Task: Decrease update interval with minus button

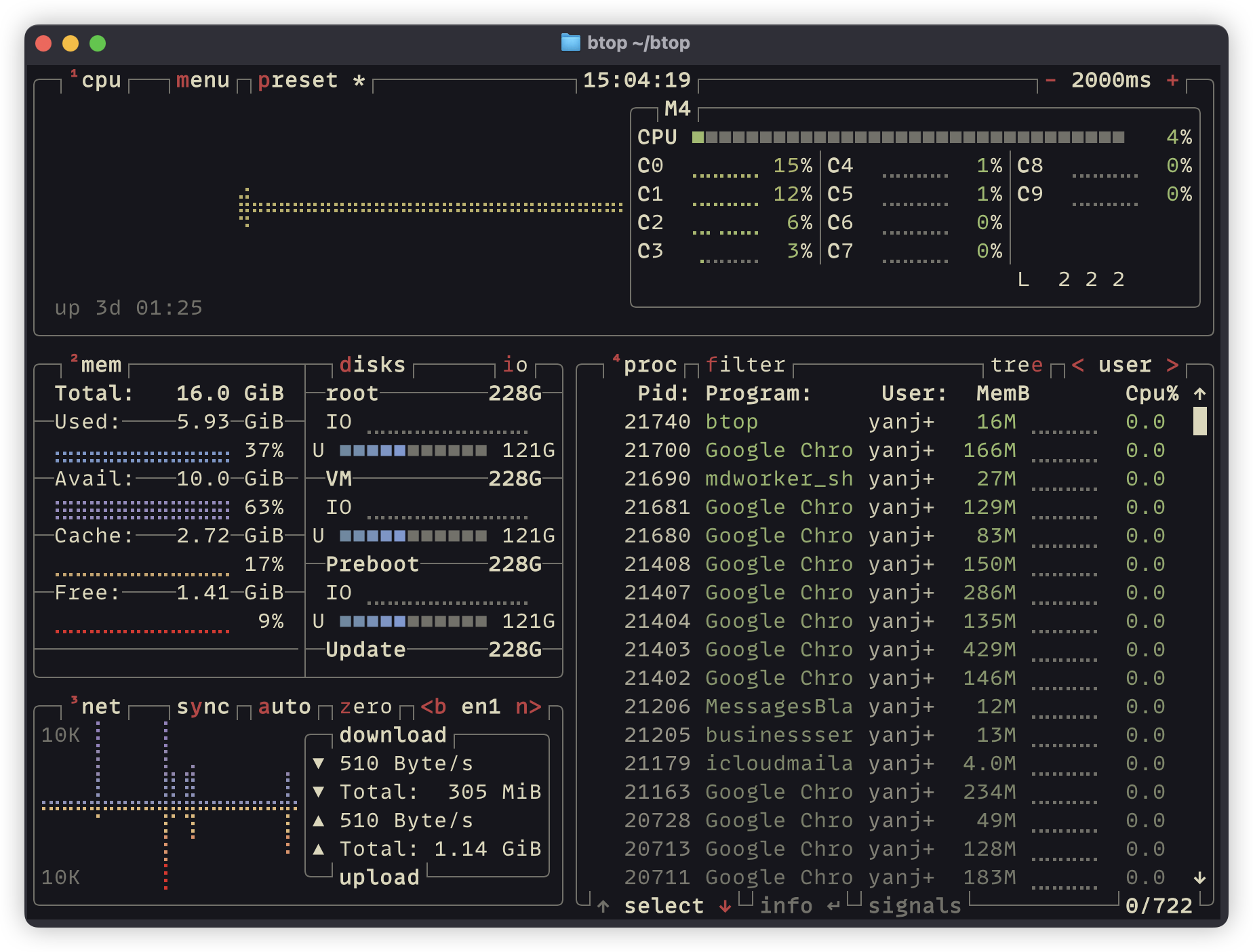Action: [x=1050, y=81]
